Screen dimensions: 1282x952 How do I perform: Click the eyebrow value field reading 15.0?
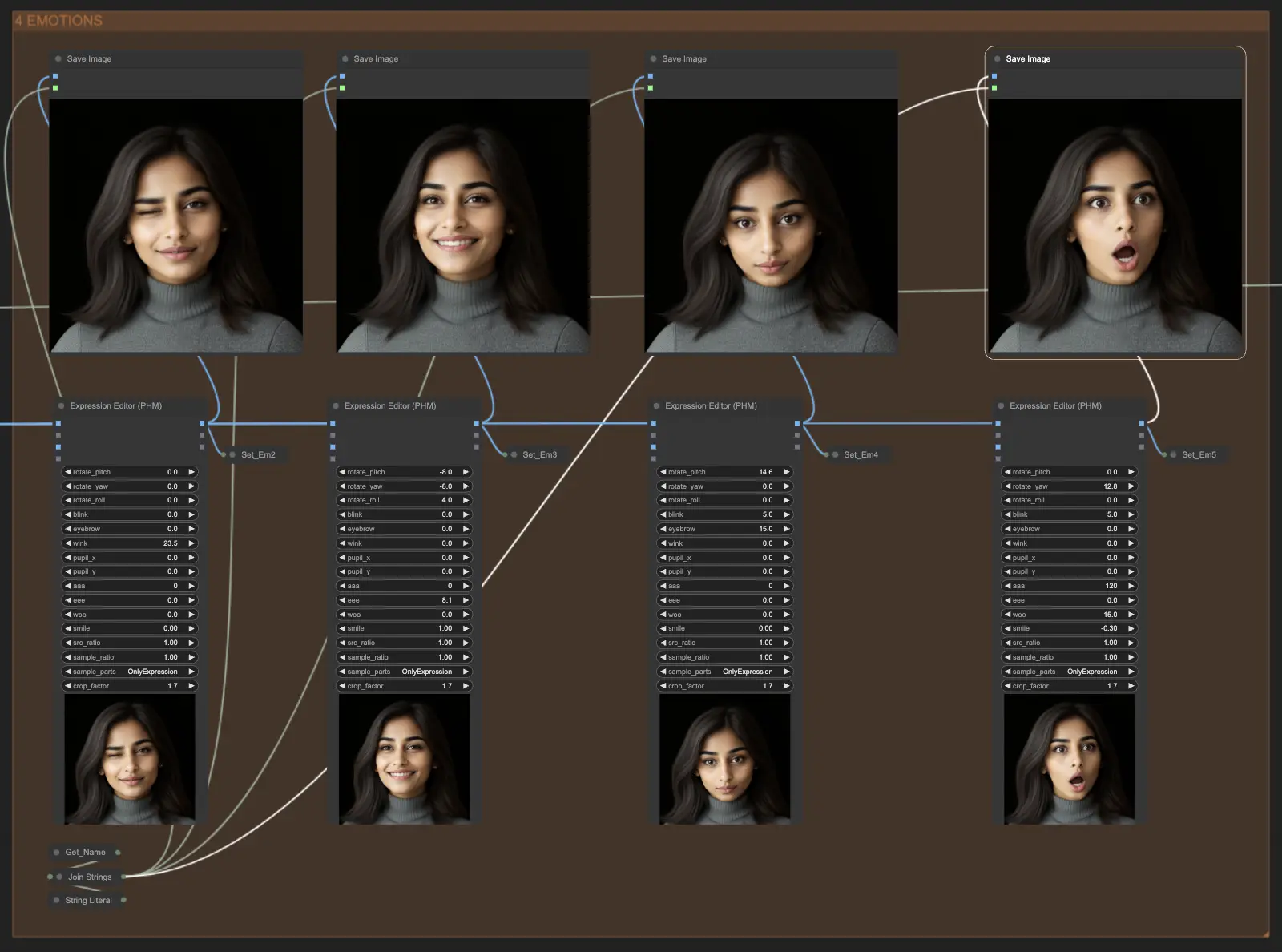pos(725,529)
